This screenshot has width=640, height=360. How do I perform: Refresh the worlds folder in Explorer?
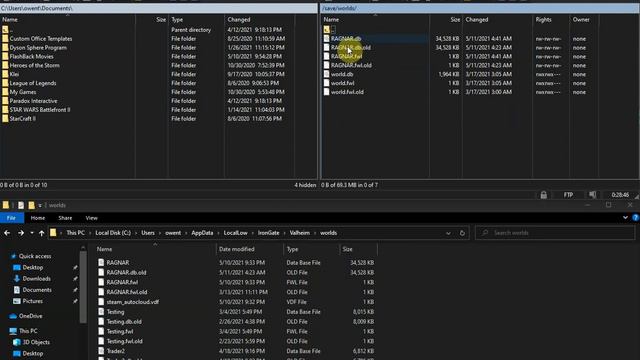[462, 233]
